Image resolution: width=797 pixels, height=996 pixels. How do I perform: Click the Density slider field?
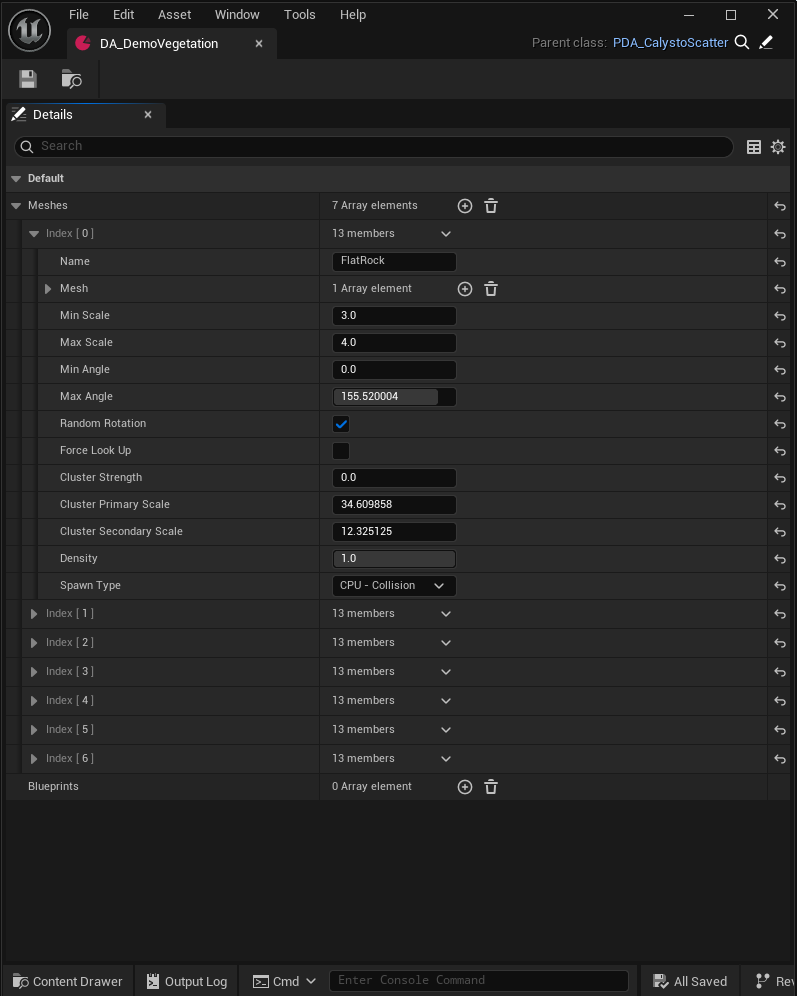(x=394, y=559)
